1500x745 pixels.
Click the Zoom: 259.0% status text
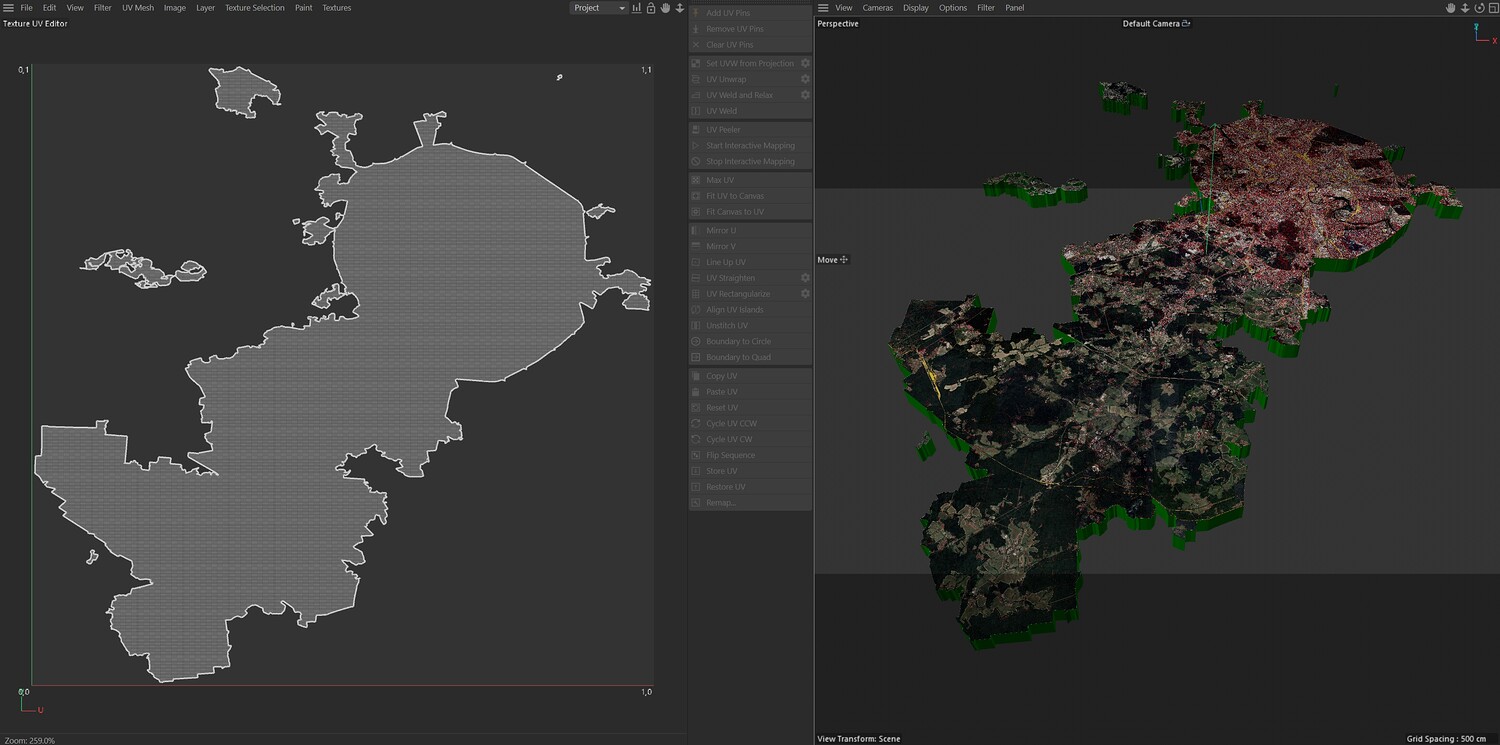29,740
